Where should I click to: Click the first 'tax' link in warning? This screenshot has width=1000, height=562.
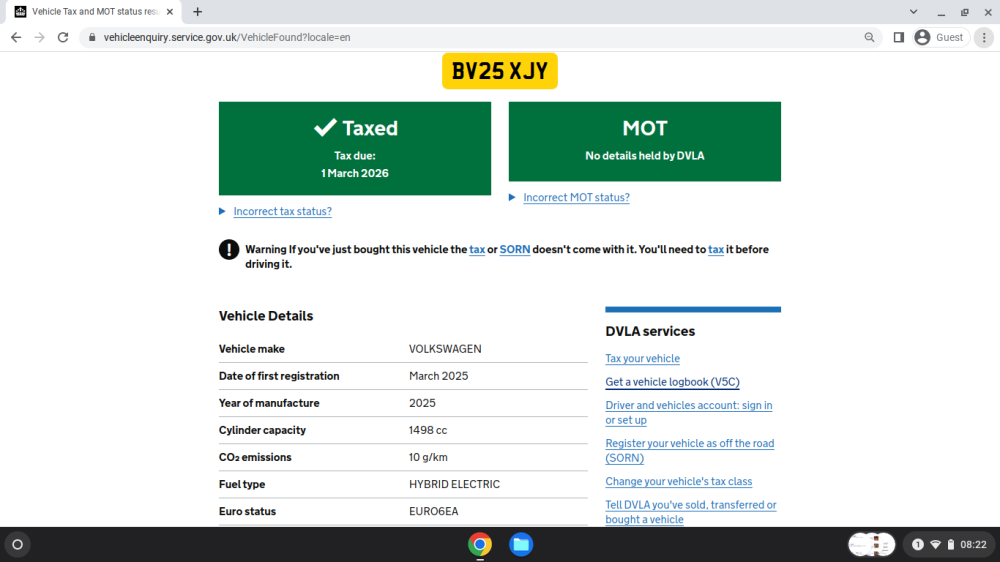(x=477, y=249)
